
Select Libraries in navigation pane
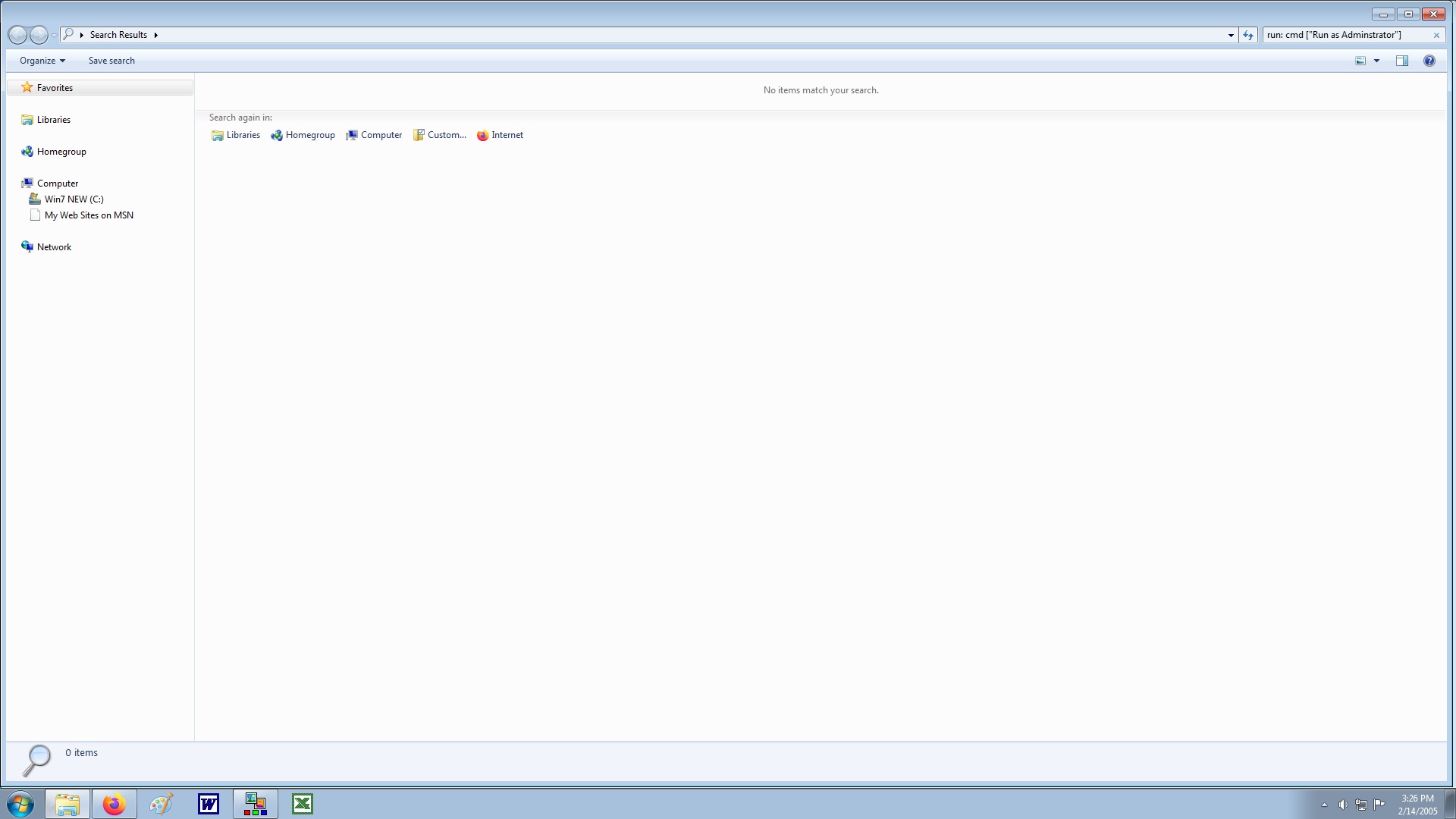click(x=54, y=120)
